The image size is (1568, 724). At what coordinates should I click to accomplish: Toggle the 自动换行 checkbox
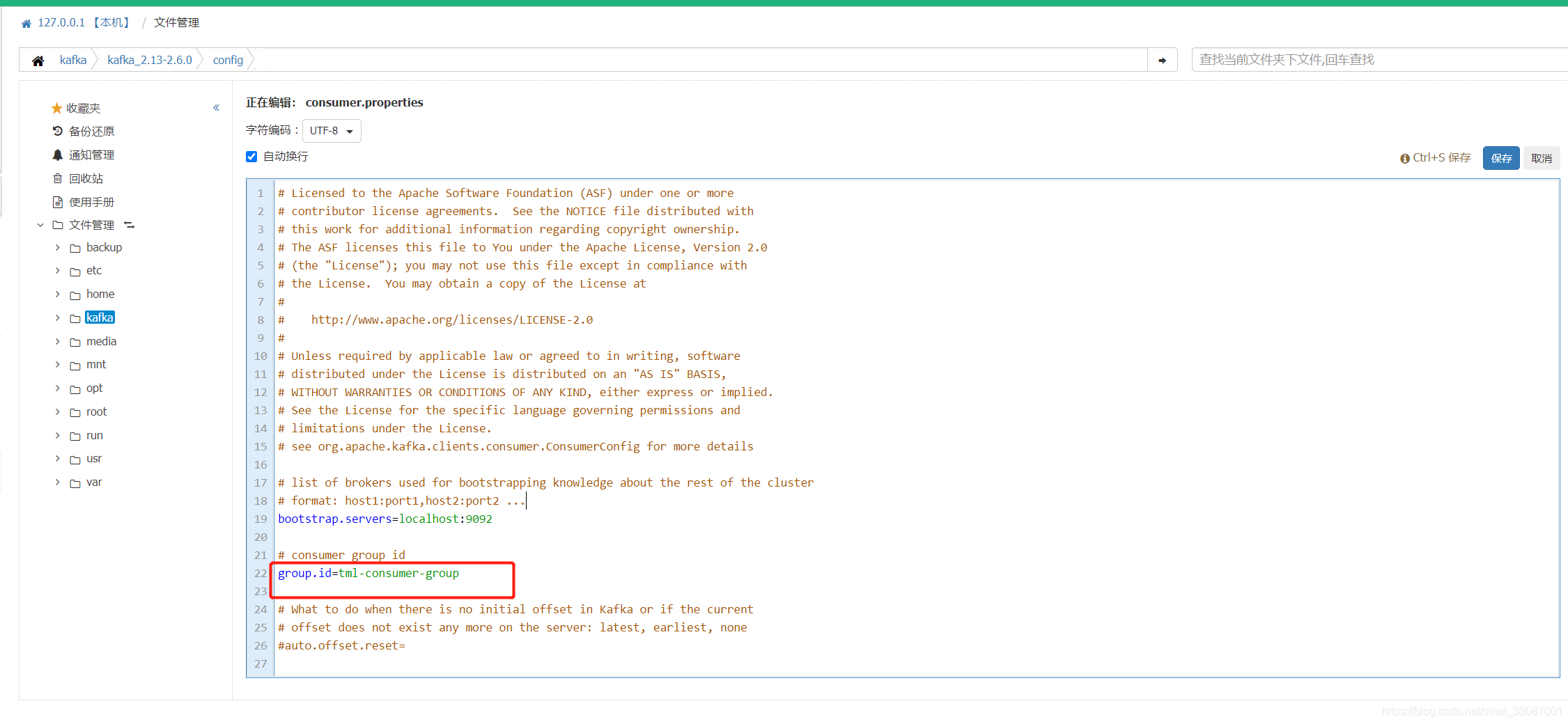tap(251, 157)
